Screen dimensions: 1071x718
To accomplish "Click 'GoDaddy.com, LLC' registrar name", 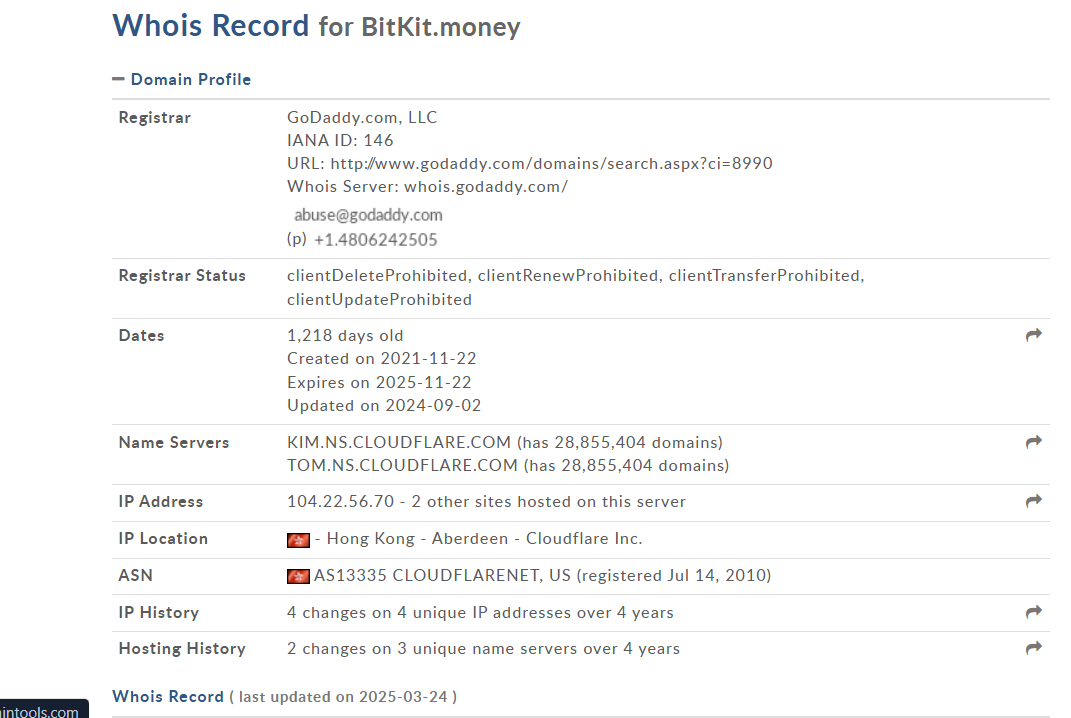I will click(x=362, y=118).
